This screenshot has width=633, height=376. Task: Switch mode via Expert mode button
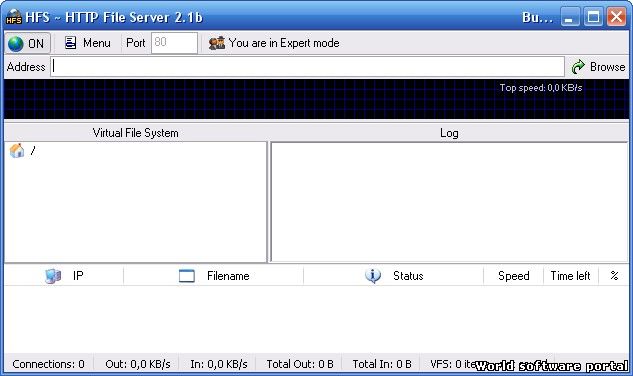coord(274,43)
